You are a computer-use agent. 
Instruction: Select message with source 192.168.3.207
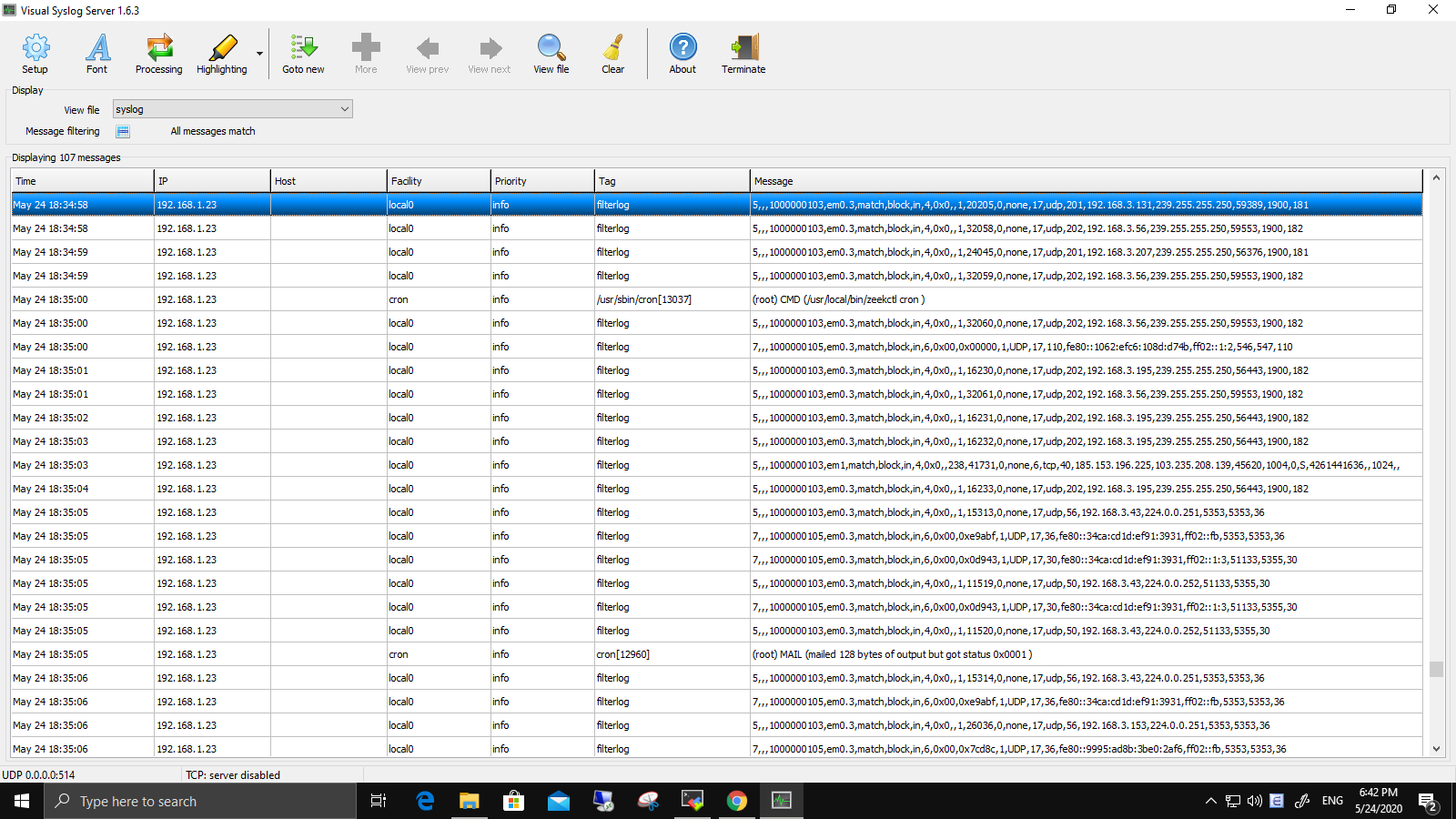coord(1030,252)
